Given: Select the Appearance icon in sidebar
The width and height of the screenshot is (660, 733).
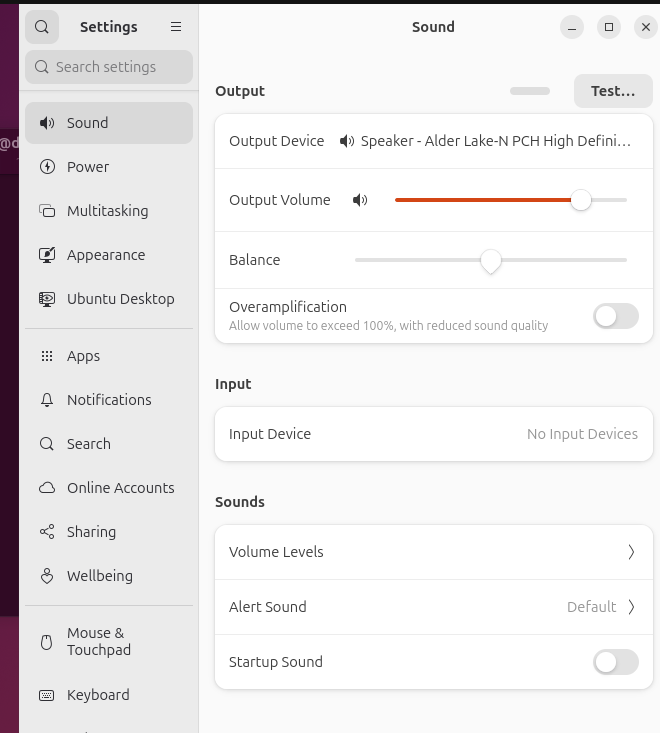Looking at the screenshot, I should click(47, 255).
